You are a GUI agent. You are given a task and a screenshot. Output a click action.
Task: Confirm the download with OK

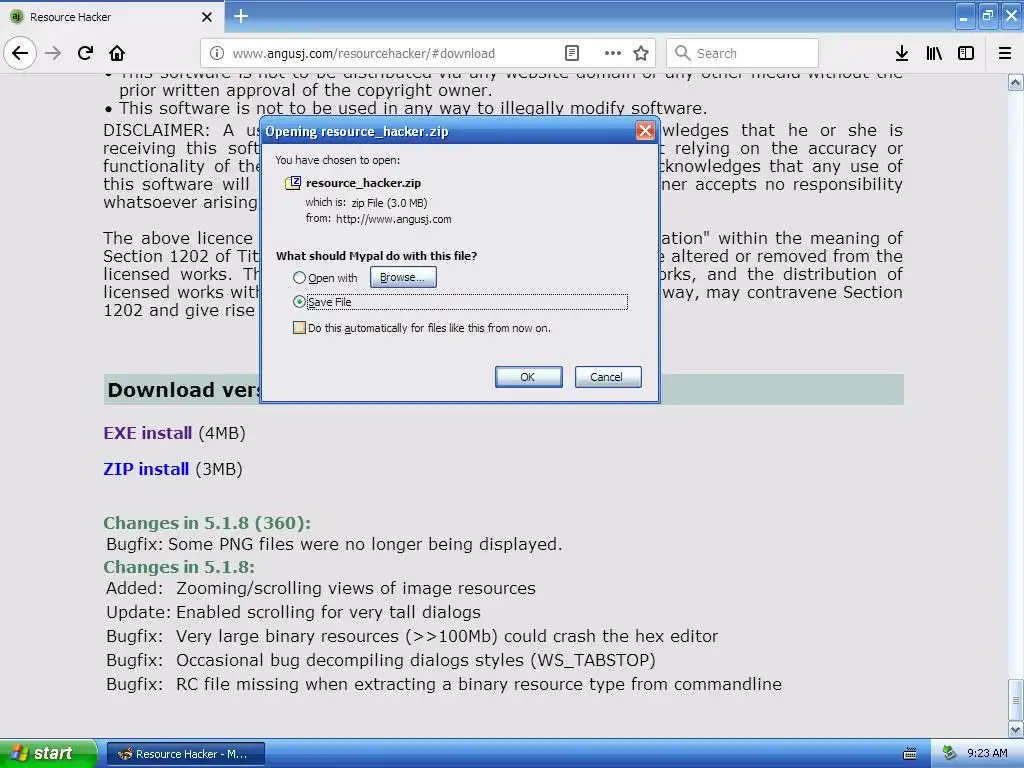528,377
